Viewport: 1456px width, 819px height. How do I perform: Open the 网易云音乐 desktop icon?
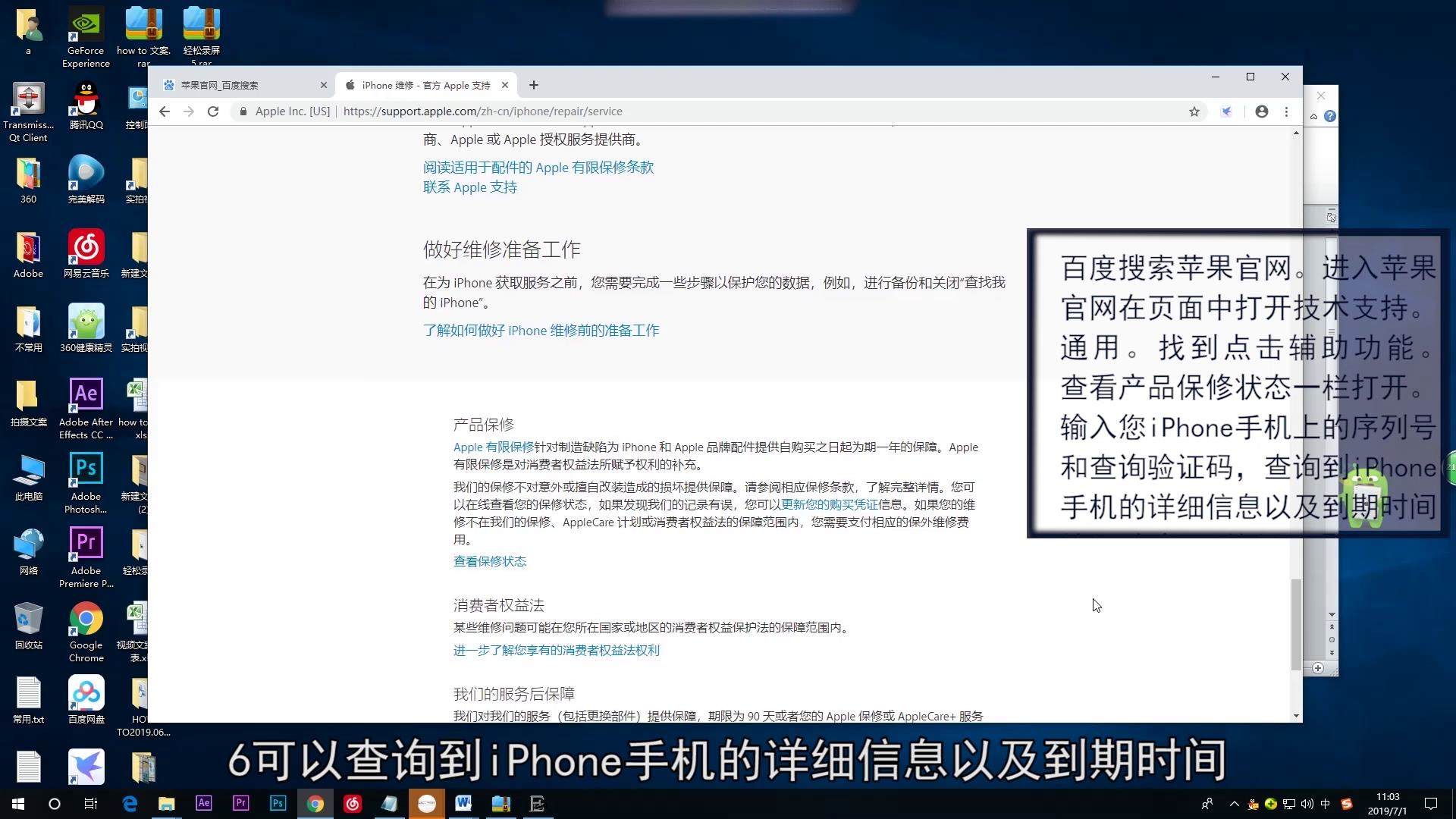click(x=86, y=253)
